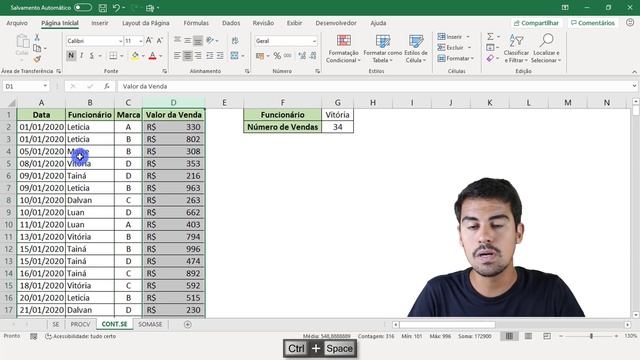
Task: Click the Excluir cells button
Action: [x=454, y=48]
